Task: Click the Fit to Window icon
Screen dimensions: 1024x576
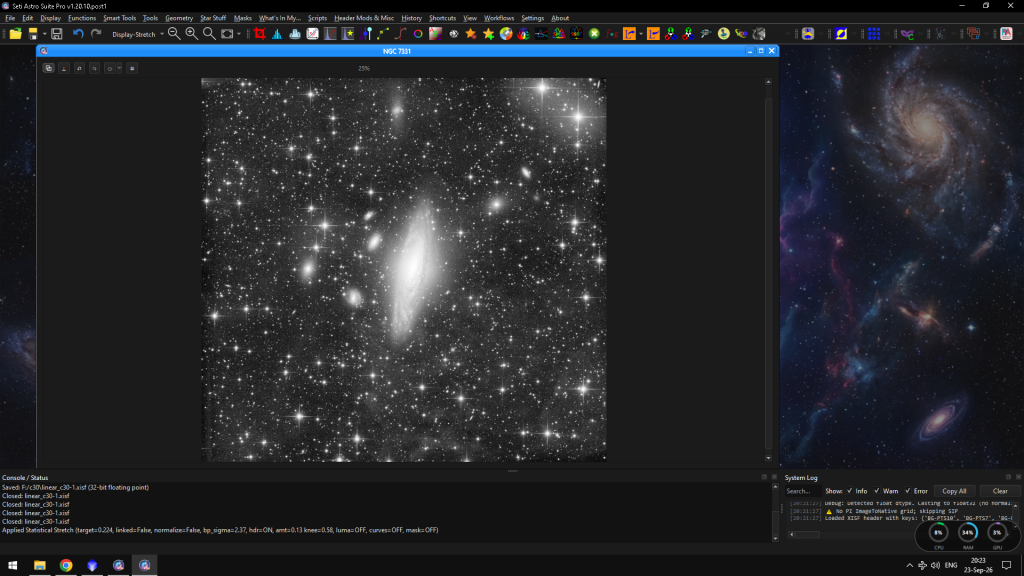Action: pos(227,34)
